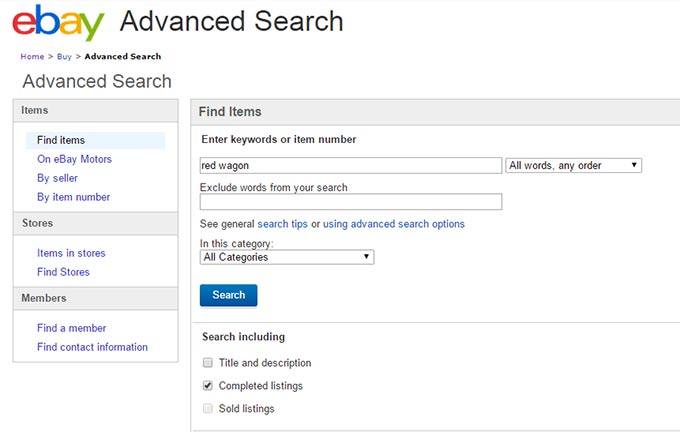Click the eBay logo
This screenshot has width=680, height=432.
point(58,23)
